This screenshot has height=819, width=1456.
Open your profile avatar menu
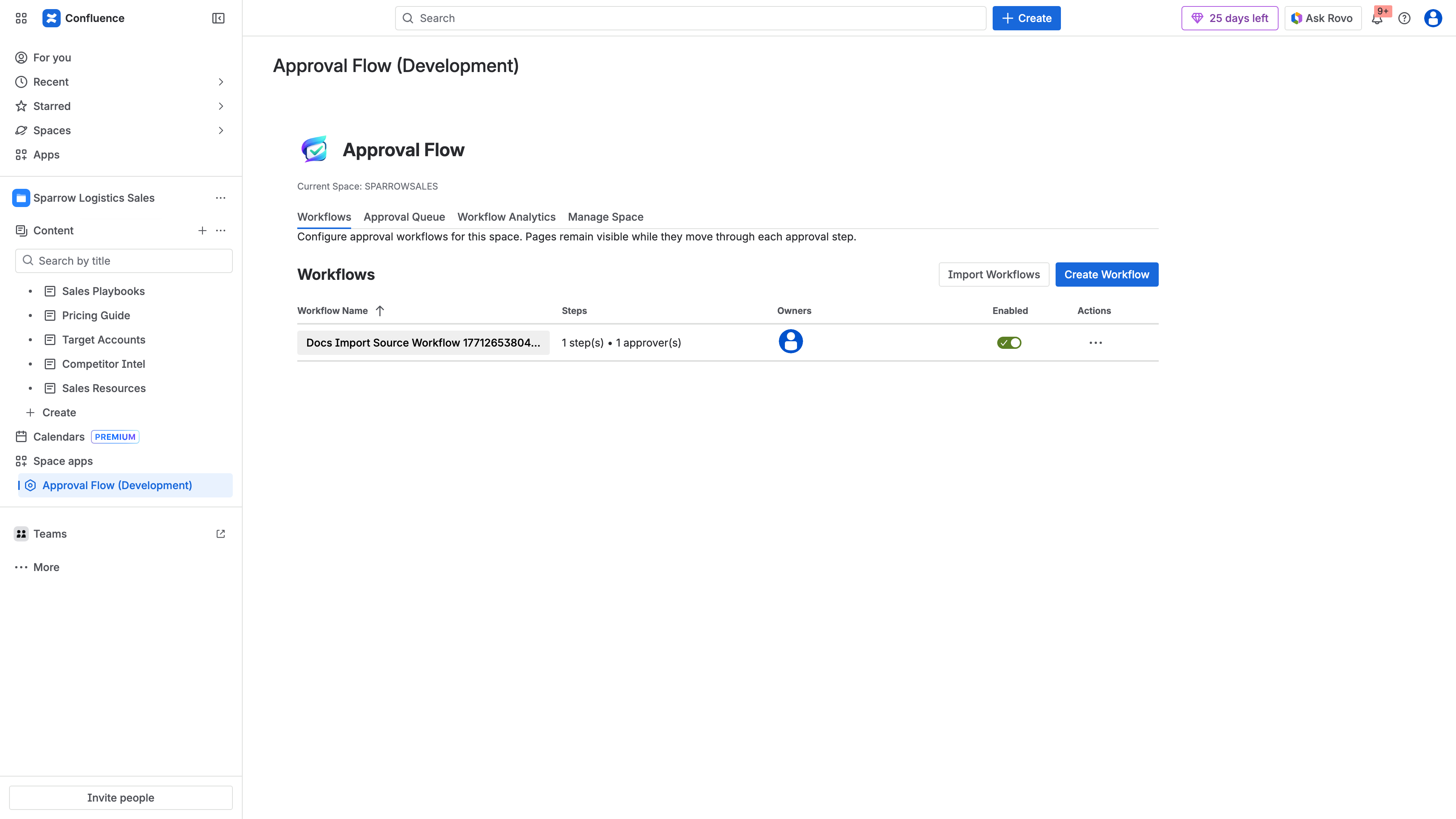point(1433,18)
